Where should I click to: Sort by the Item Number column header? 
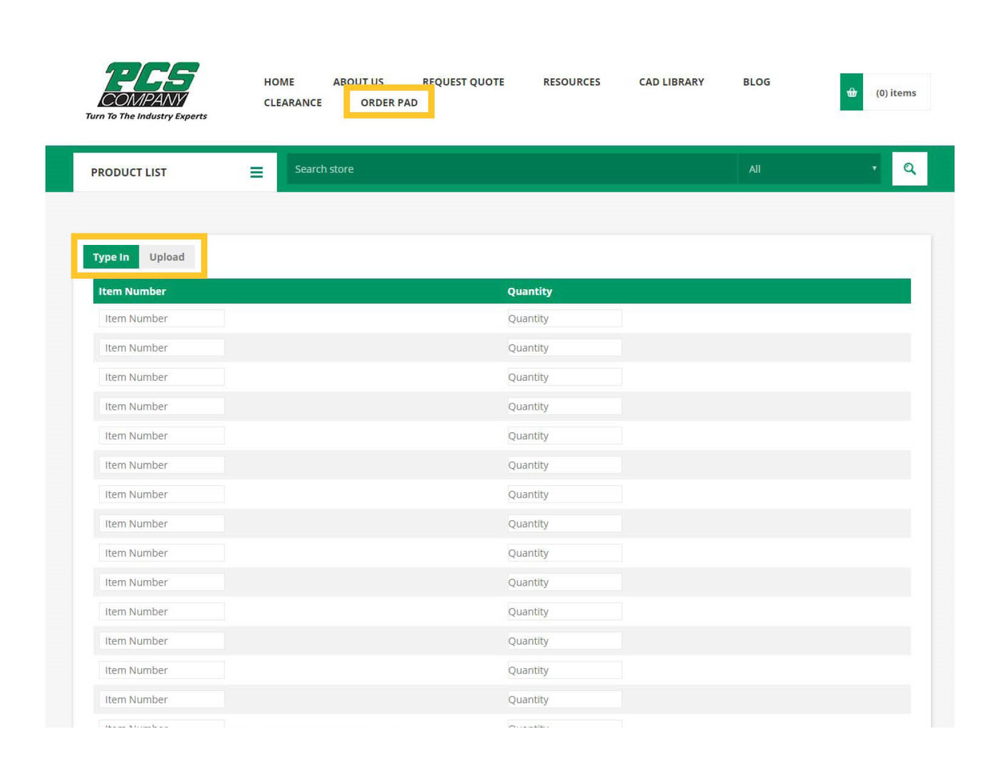pyautogui.click(x=132, y=291)
